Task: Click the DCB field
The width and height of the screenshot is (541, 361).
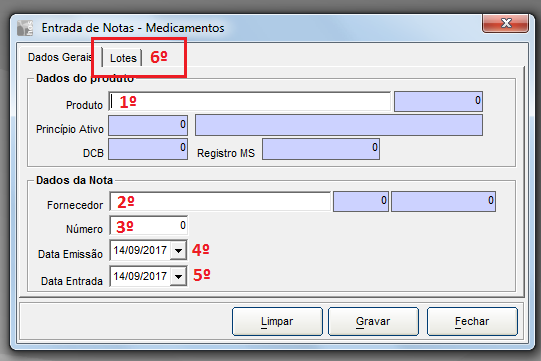Action: click(x=148, y=149)
